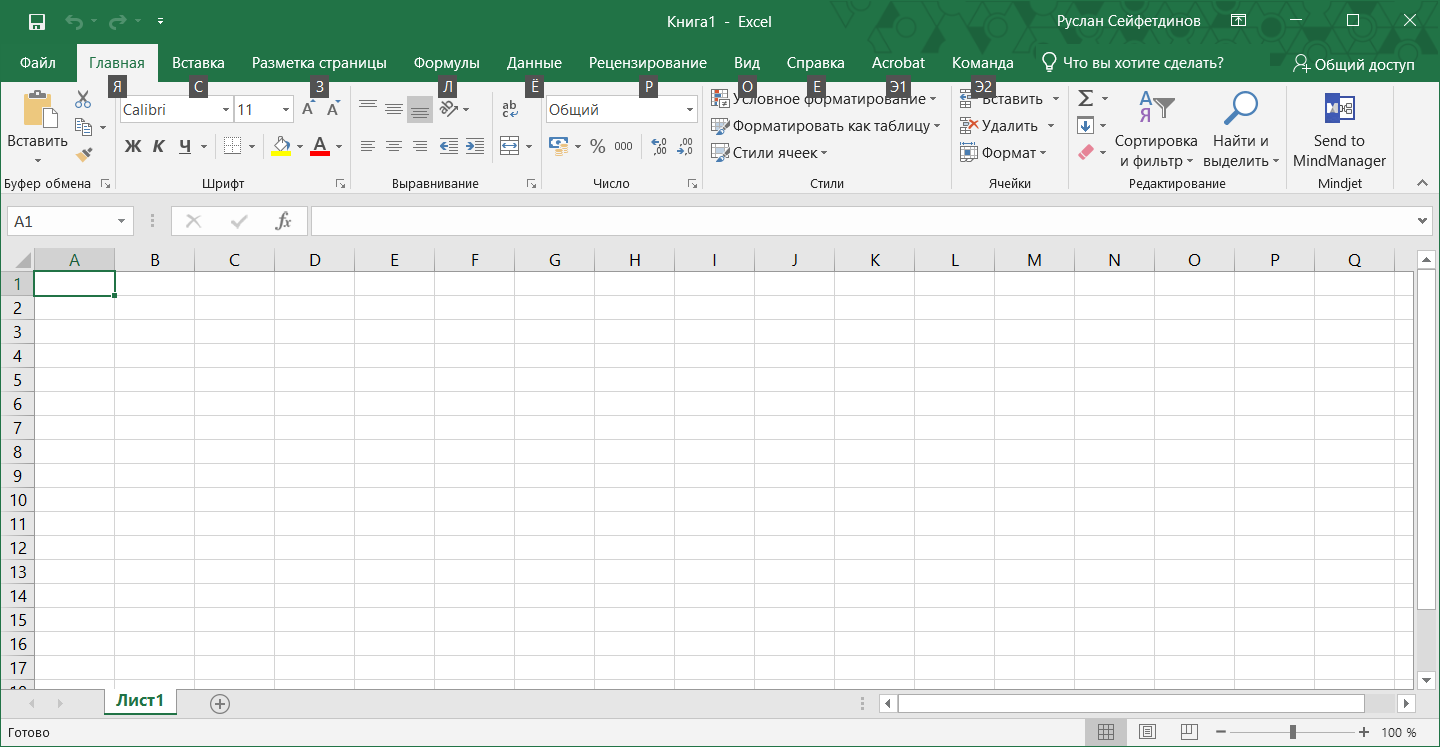Decrease decimal places
1440x747 pixels.
click(685, 146)
